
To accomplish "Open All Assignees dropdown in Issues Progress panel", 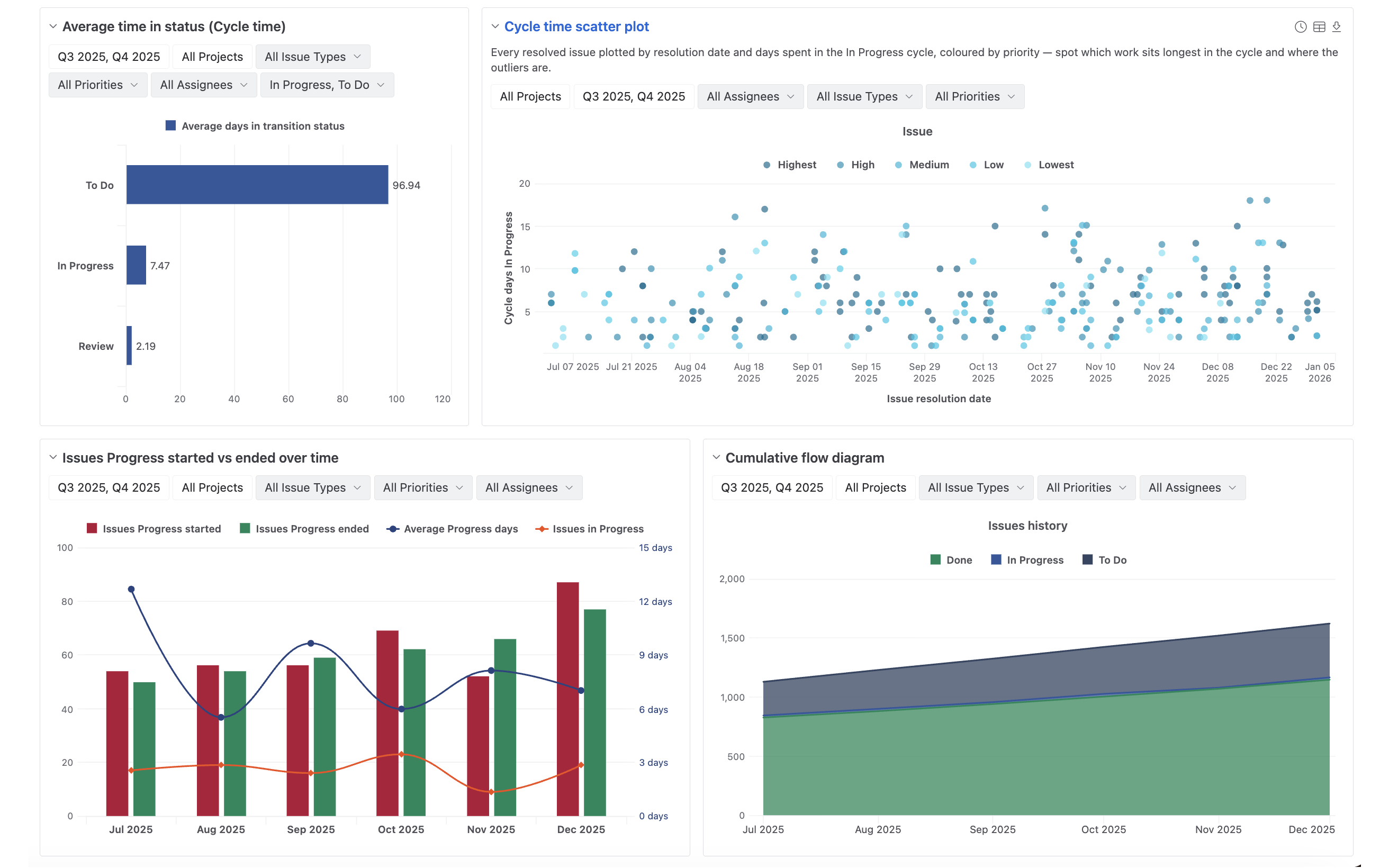I will (529, 487).
